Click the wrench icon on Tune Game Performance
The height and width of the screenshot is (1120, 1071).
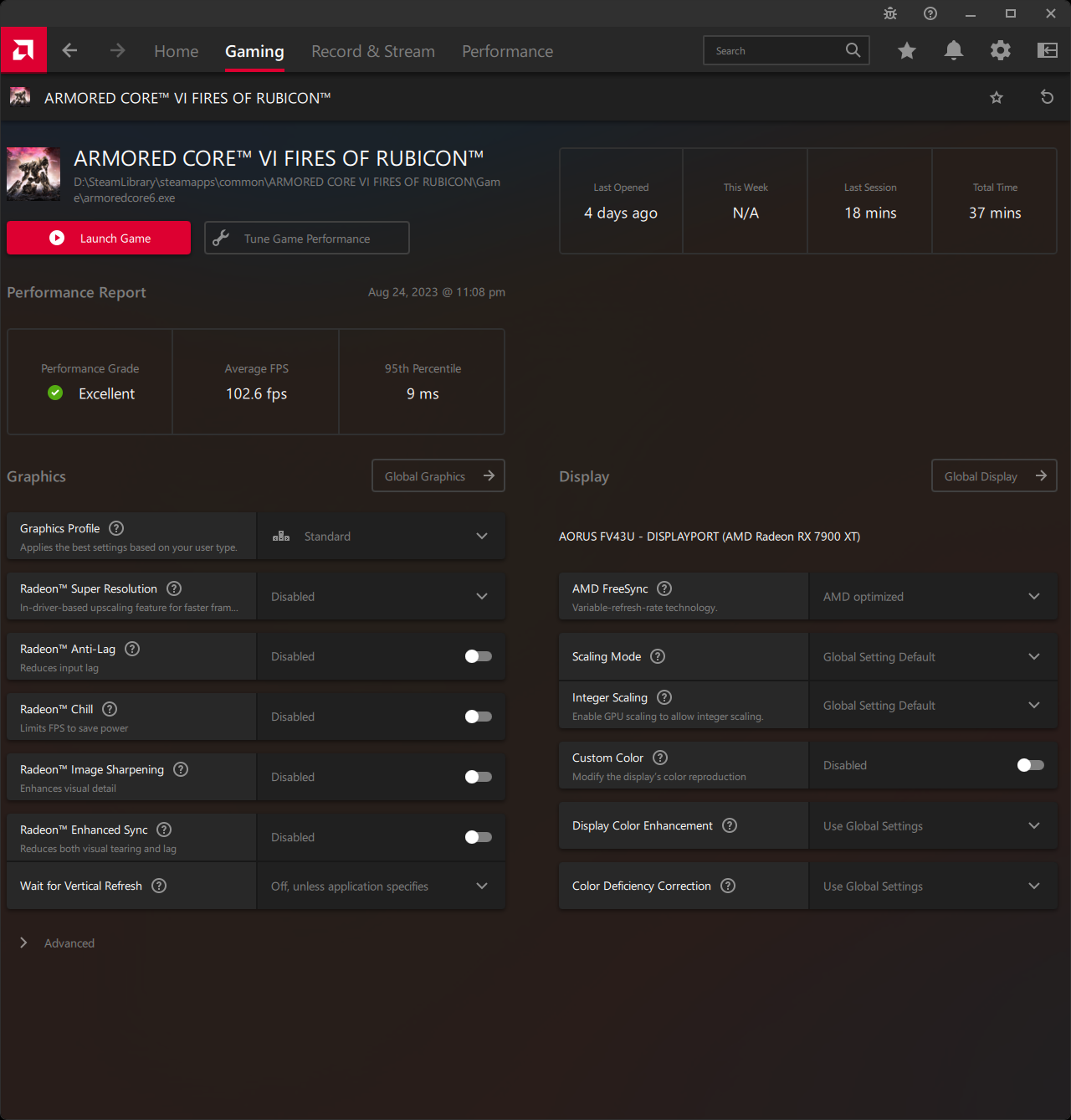point(221,238)
